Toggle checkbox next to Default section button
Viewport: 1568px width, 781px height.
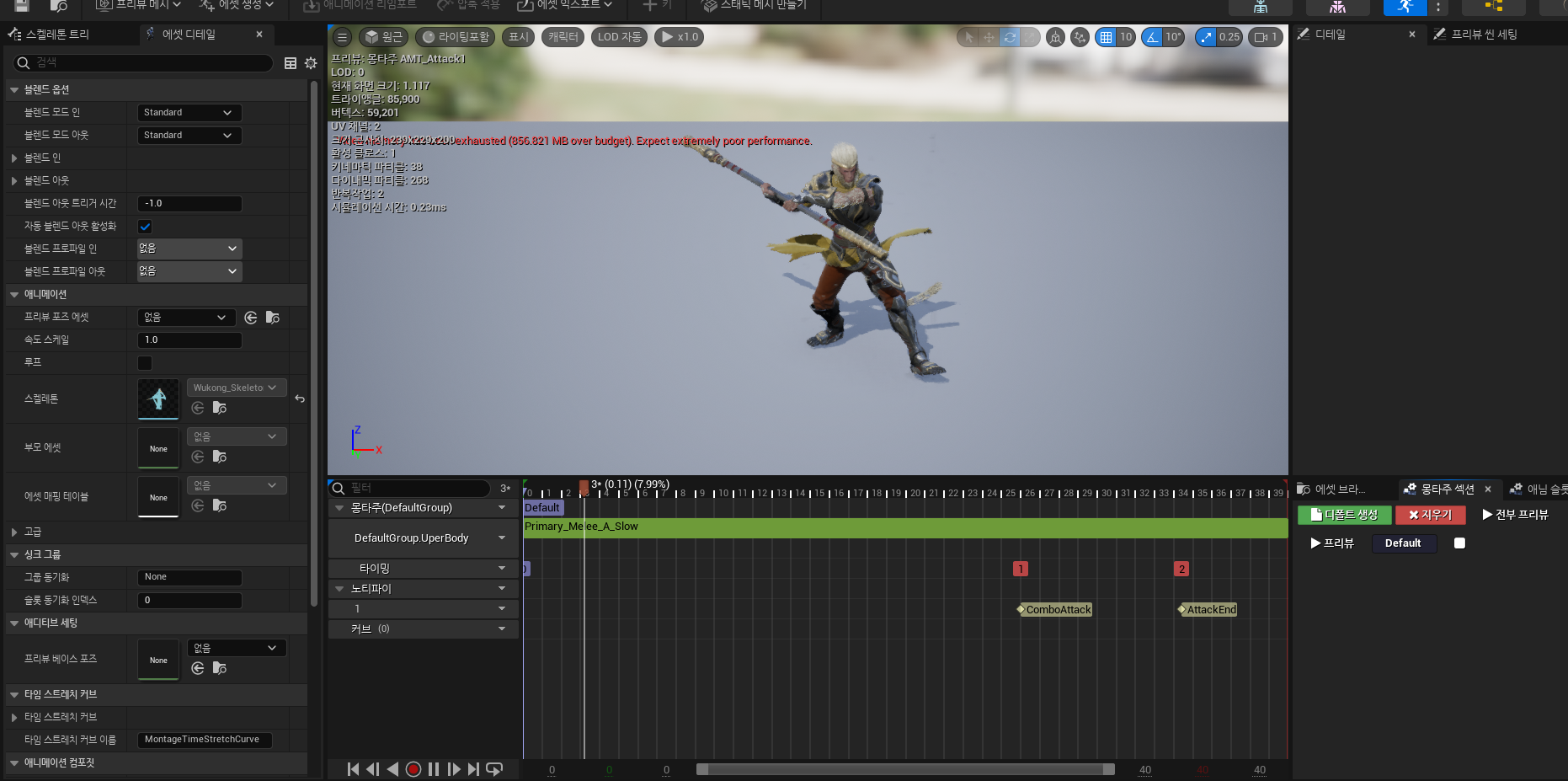[x=1459, y=543]
